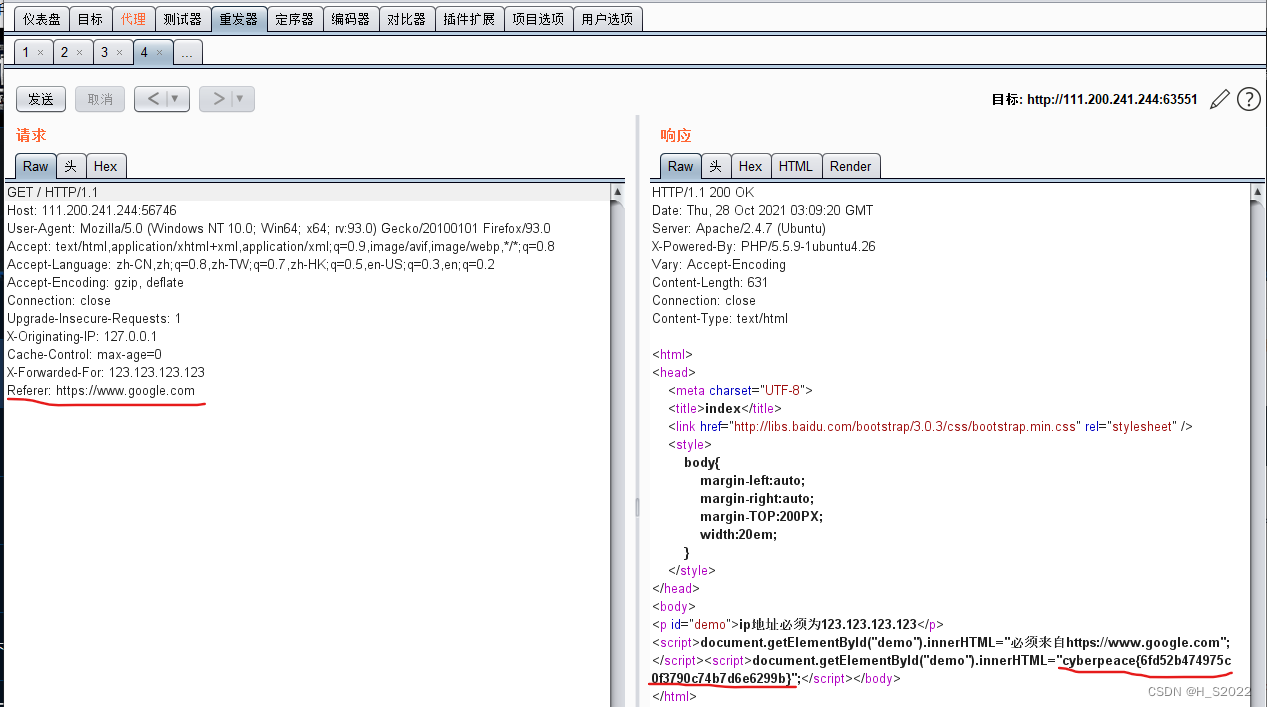Screen dimensions: 1267x707
Task: Select the request 头 headers tab
Action: (71, 167)
